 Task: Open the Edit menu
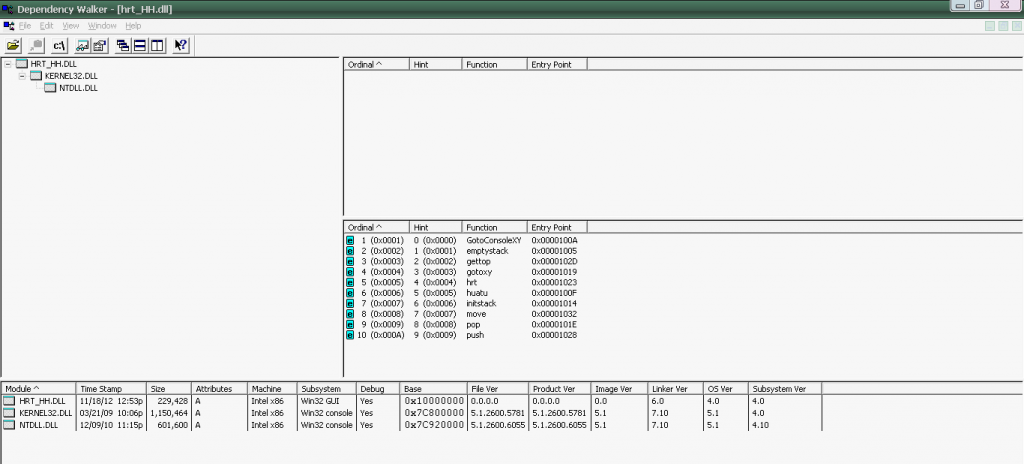(46, 26)
